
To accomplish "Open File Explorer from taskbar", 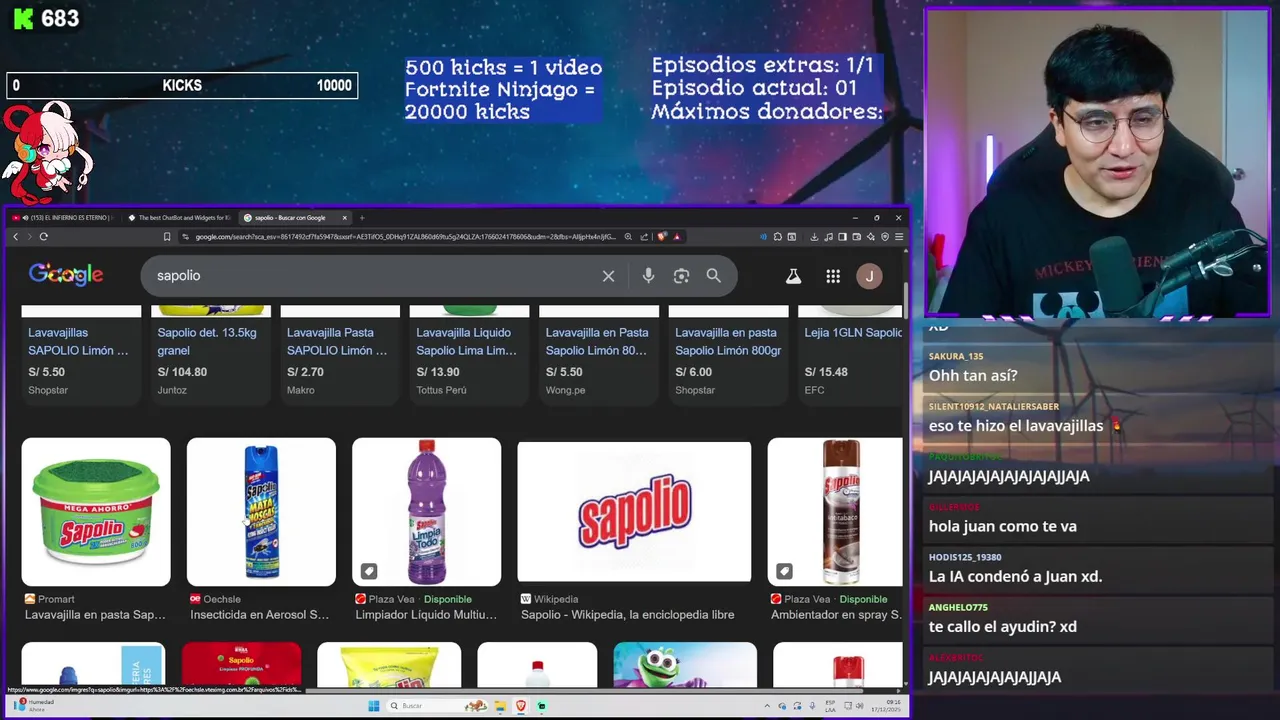I will (x=500, y=706).
